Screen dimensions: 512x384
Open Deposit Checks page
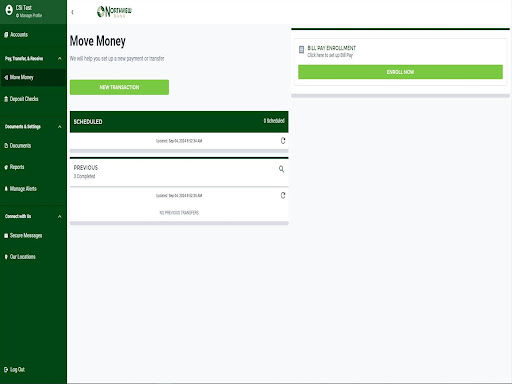coord(33,99)
